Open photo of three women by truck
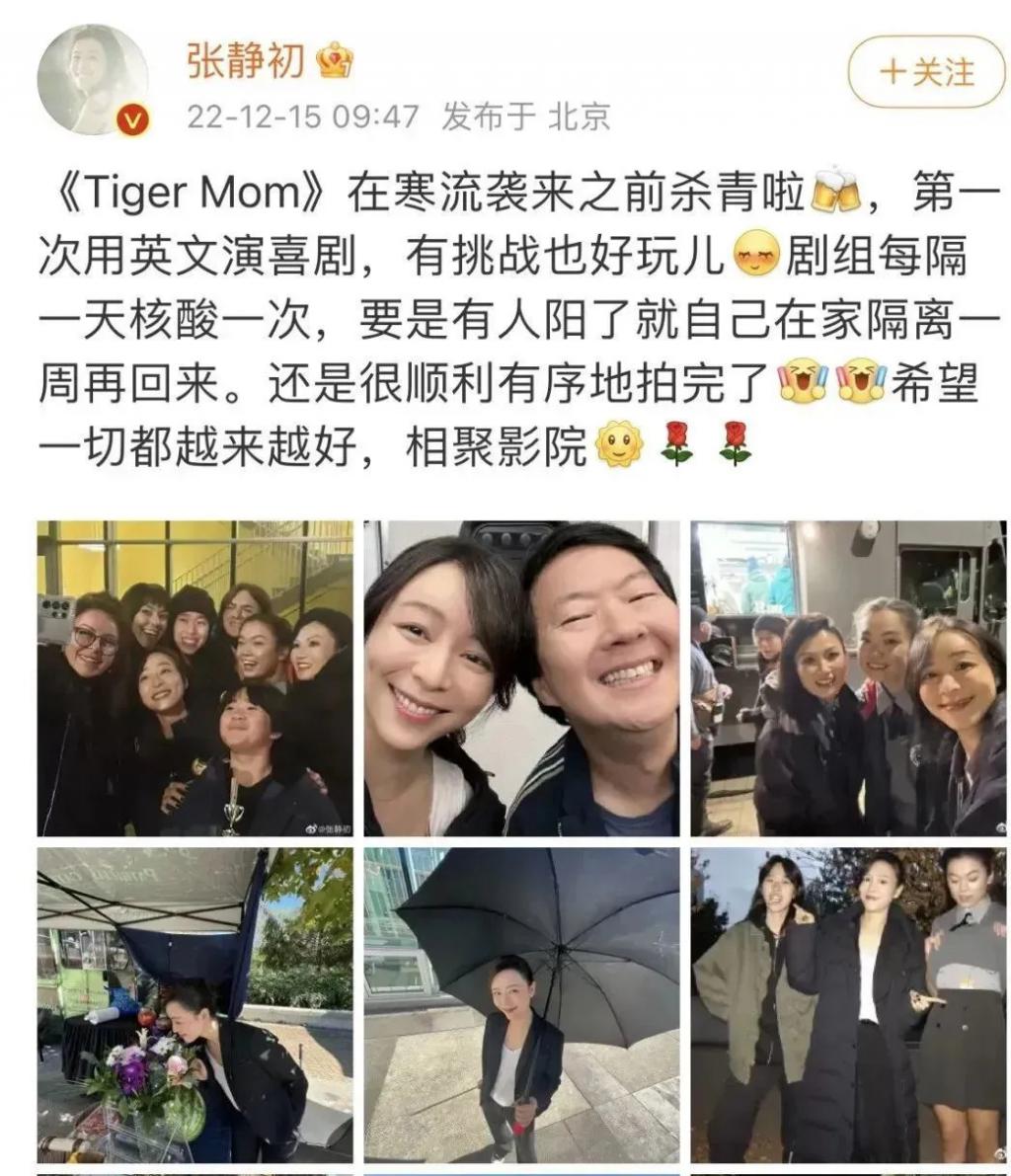This screenshot has width=1011, height=1176. pos(849,678)
